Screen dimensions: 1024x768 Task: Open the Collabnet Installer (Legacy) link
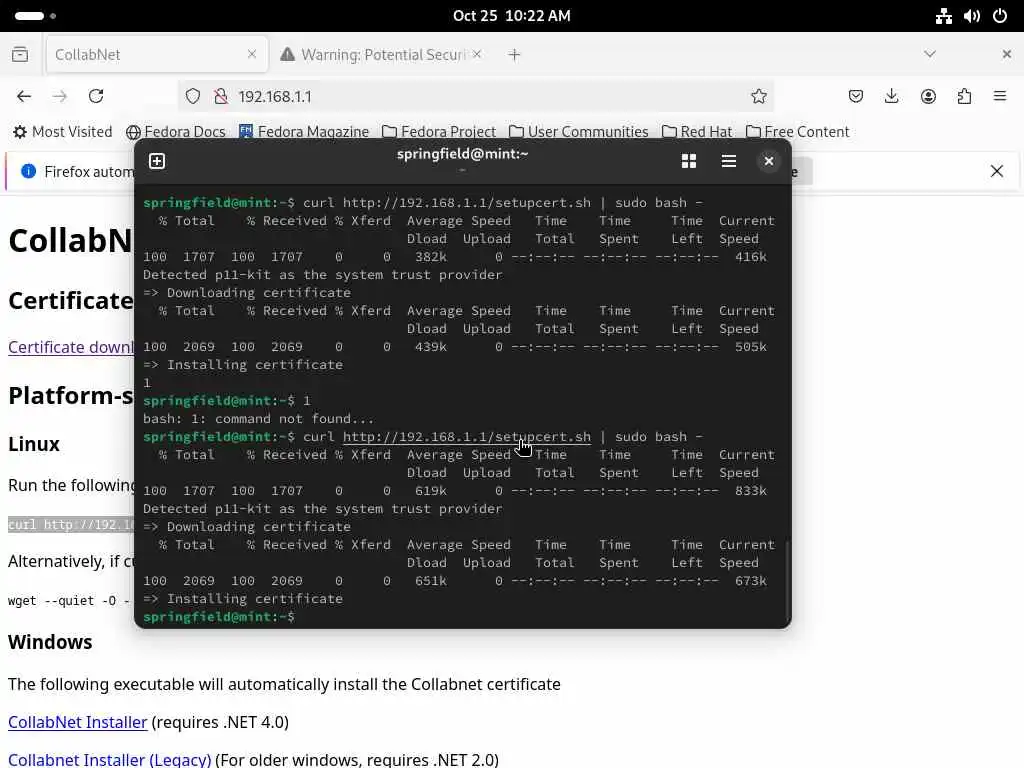pyautogui.click(x=110, y=760)
